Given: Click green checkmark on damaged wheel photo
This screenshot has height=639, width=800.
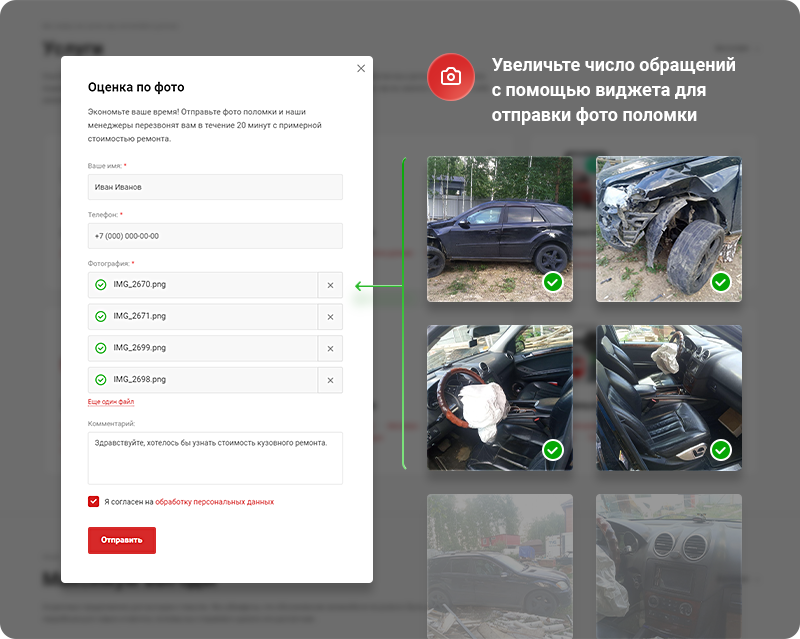Looking at the screenshot, I should (x=721, y=282).
